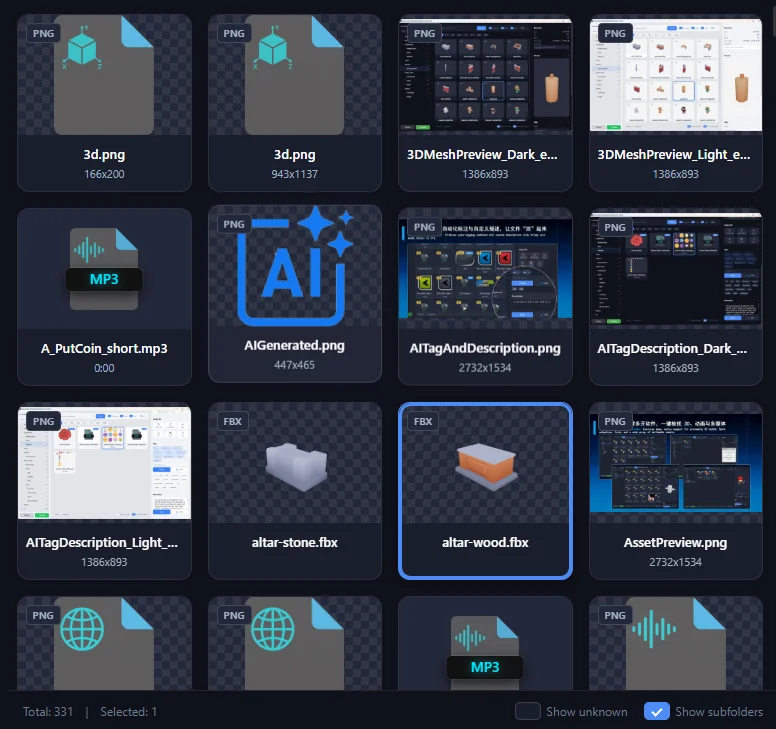Click the 447x465 dimension under AIGenerated.png
The height and width of the screenshot is (729, 776).
(x=294, y=365)
